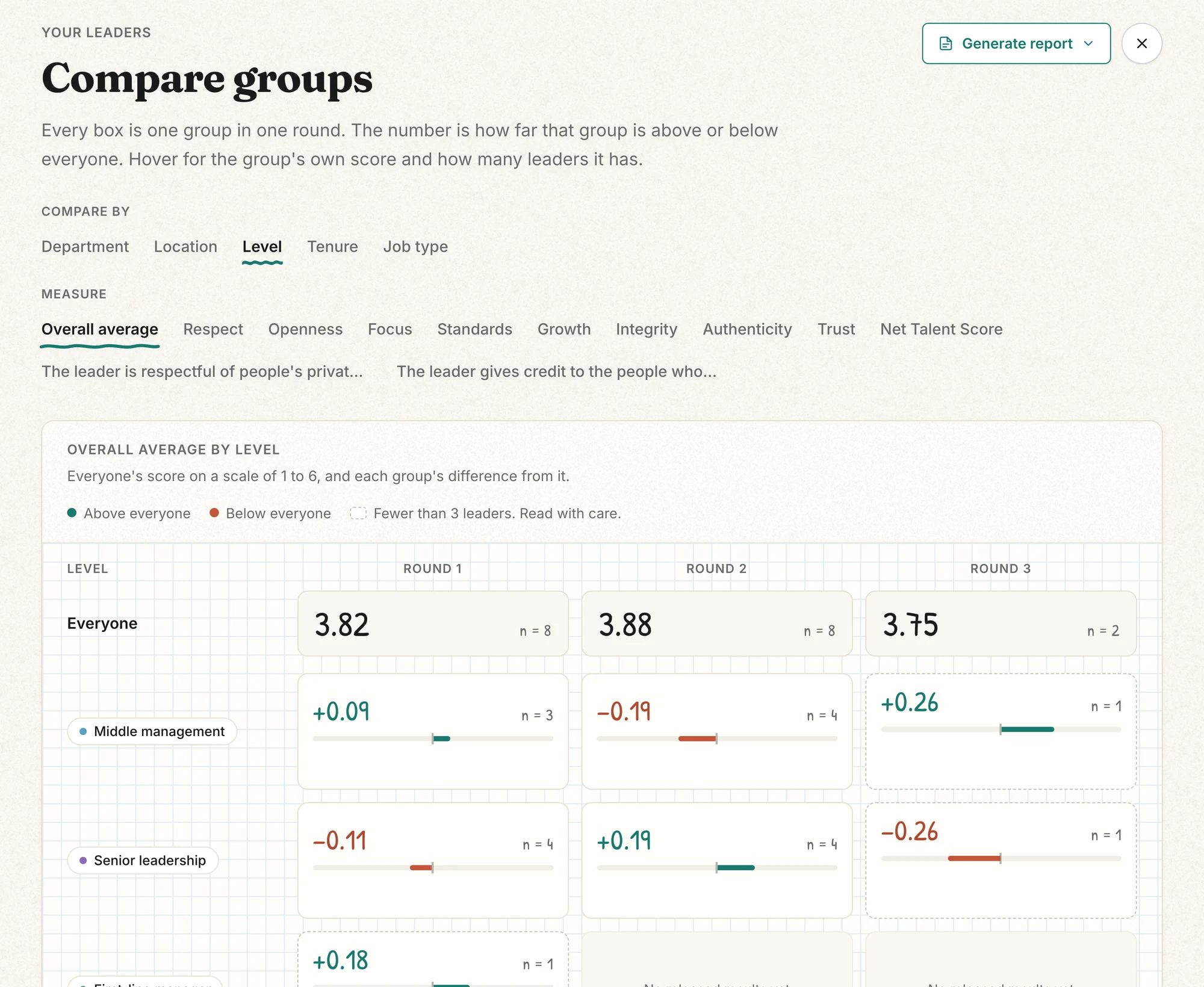Switch measure to Integrity

coord(647,329)
